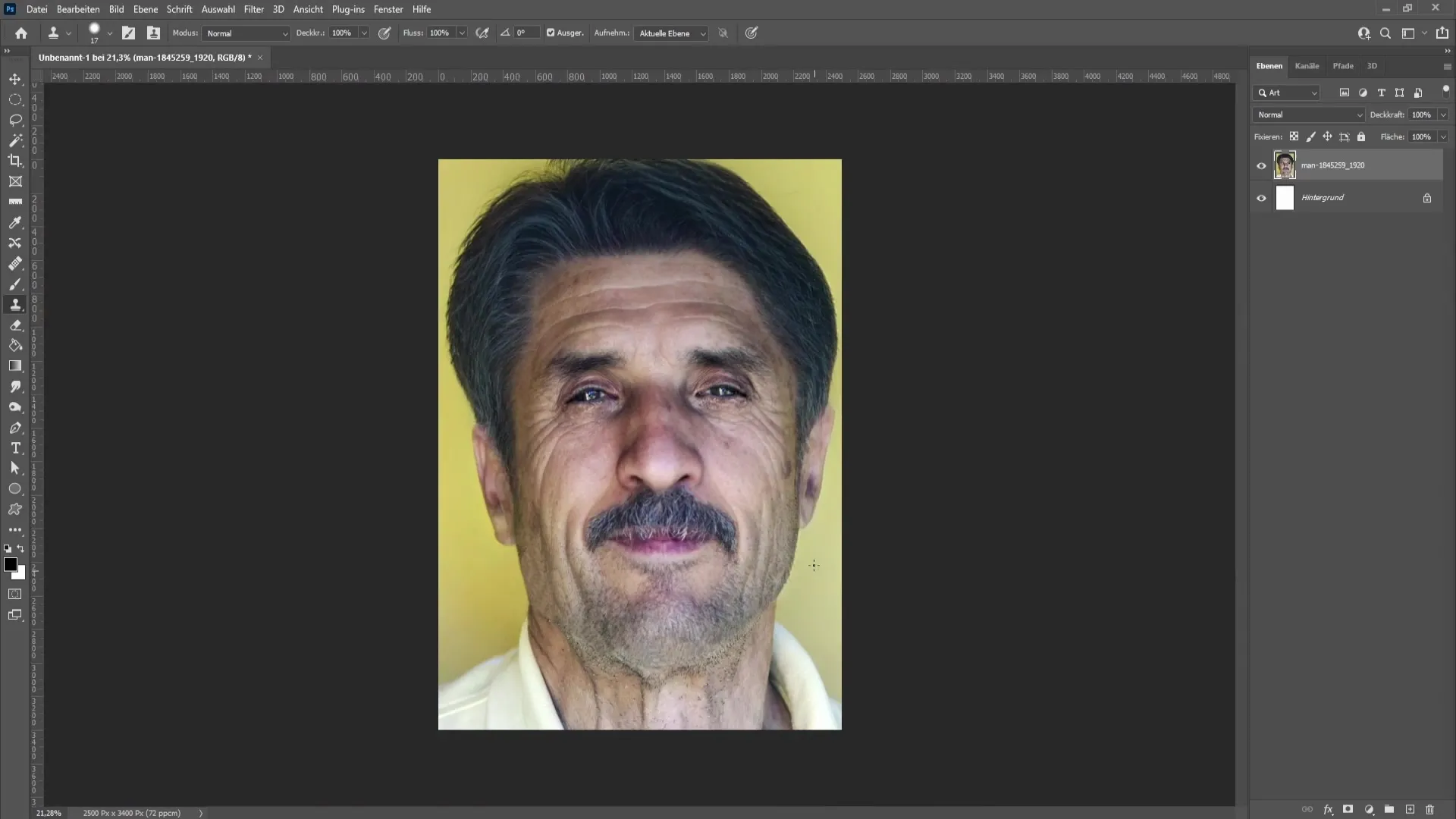Hide the man-1845259_1920 layer
Image resolution: width=1456 pixels, height=819 pixels.
1261,166
